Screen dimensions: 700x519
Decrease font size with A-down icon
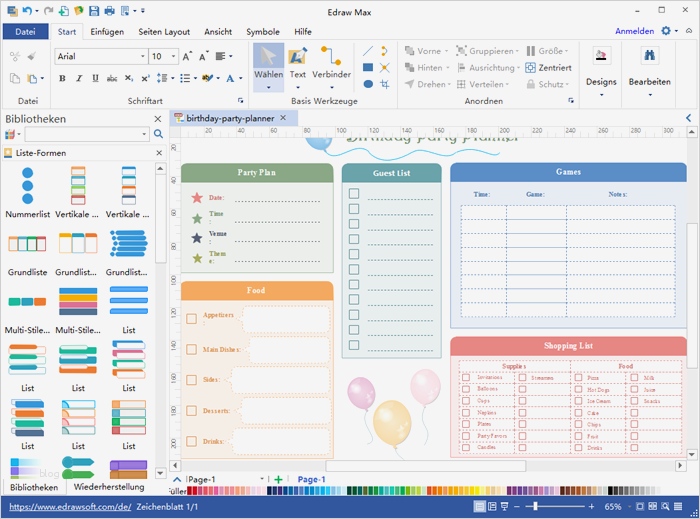click(x=204, y=56)
